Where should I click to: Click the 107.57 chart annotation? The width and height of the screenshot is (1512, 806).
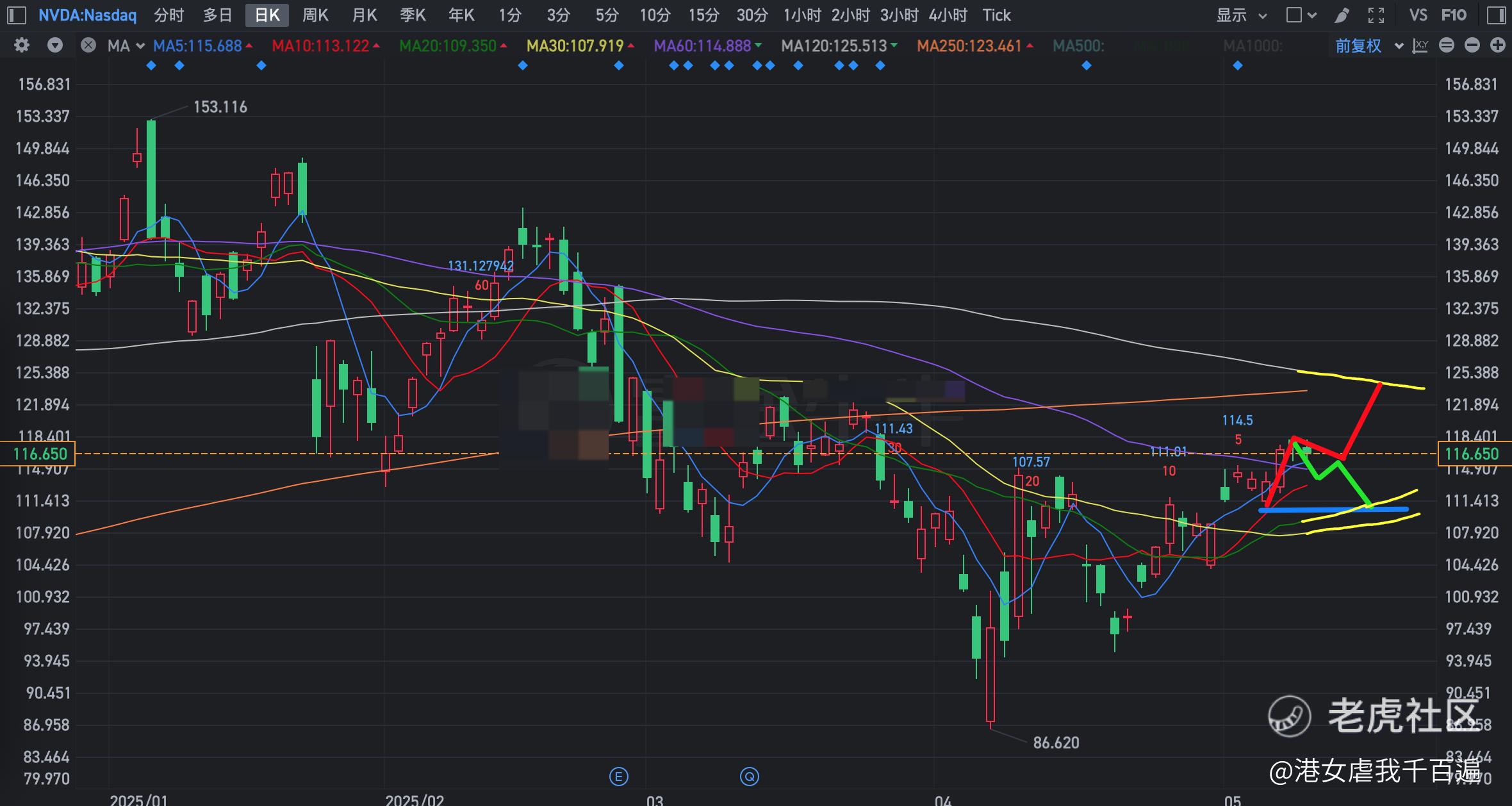coord(1031,462)
